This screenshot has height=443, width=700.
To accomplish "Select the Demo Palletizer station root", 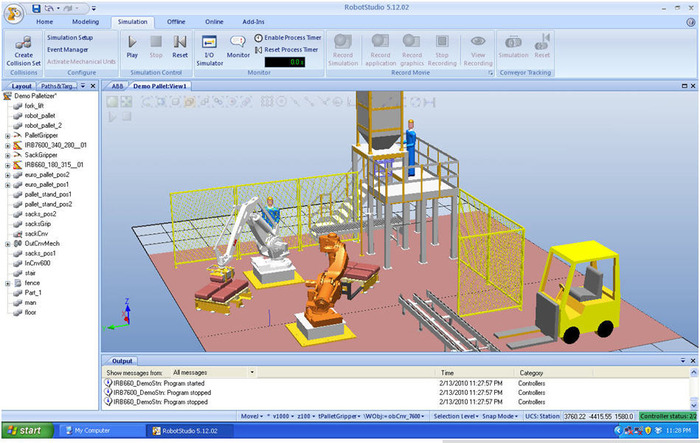I will click(x=35, y=96).
